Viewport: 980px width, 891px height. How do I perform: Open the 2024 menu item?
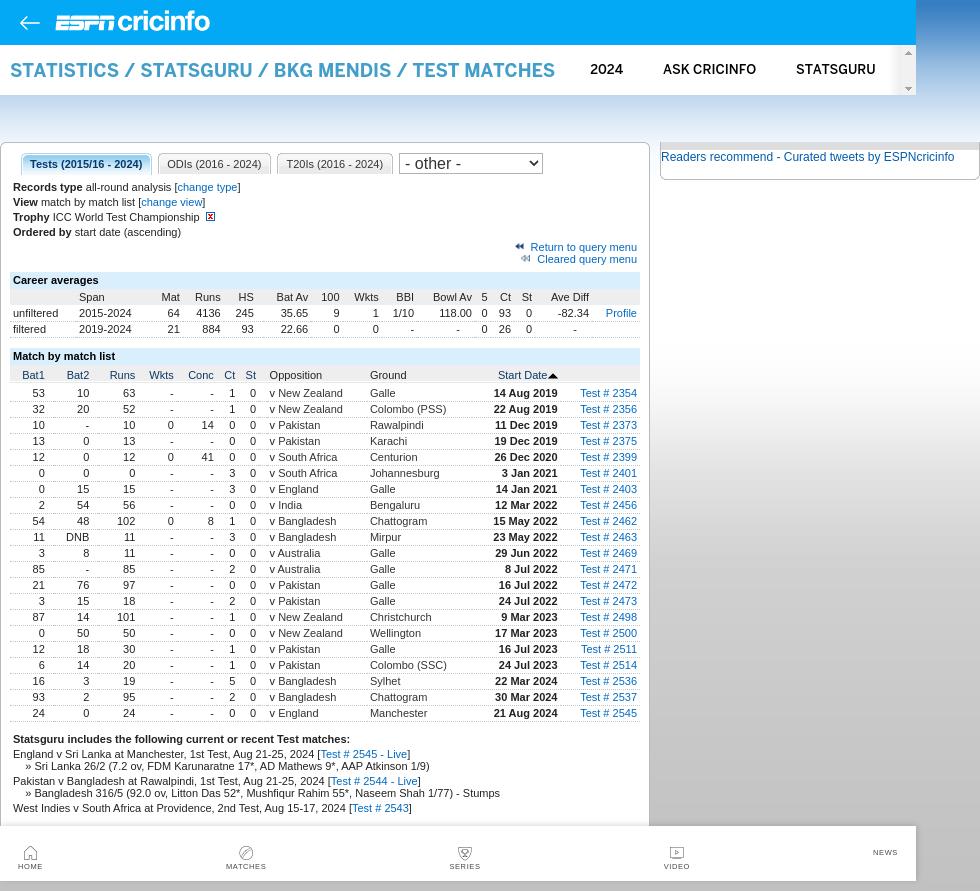tap(606, 69)
